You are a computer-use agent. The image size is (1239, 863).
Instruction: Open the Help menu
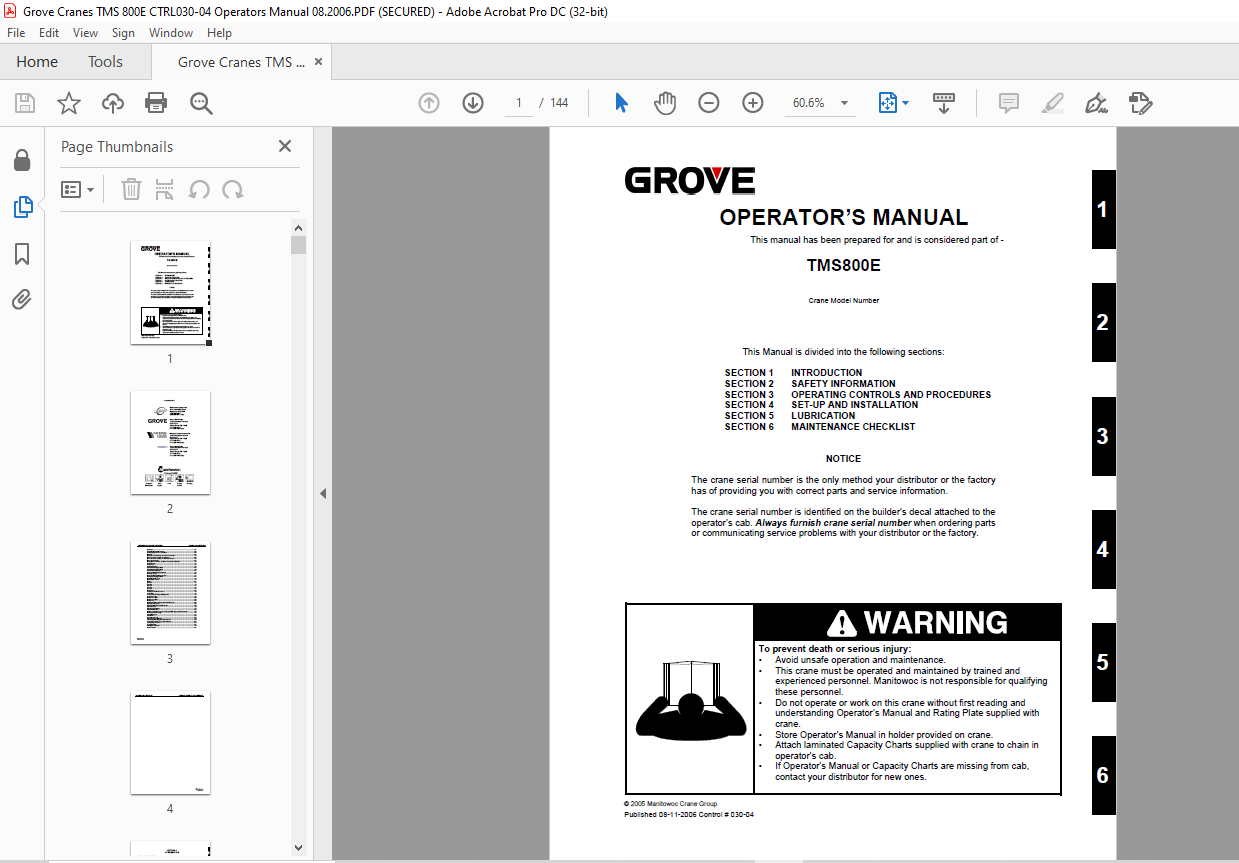(x=219, y=33)
